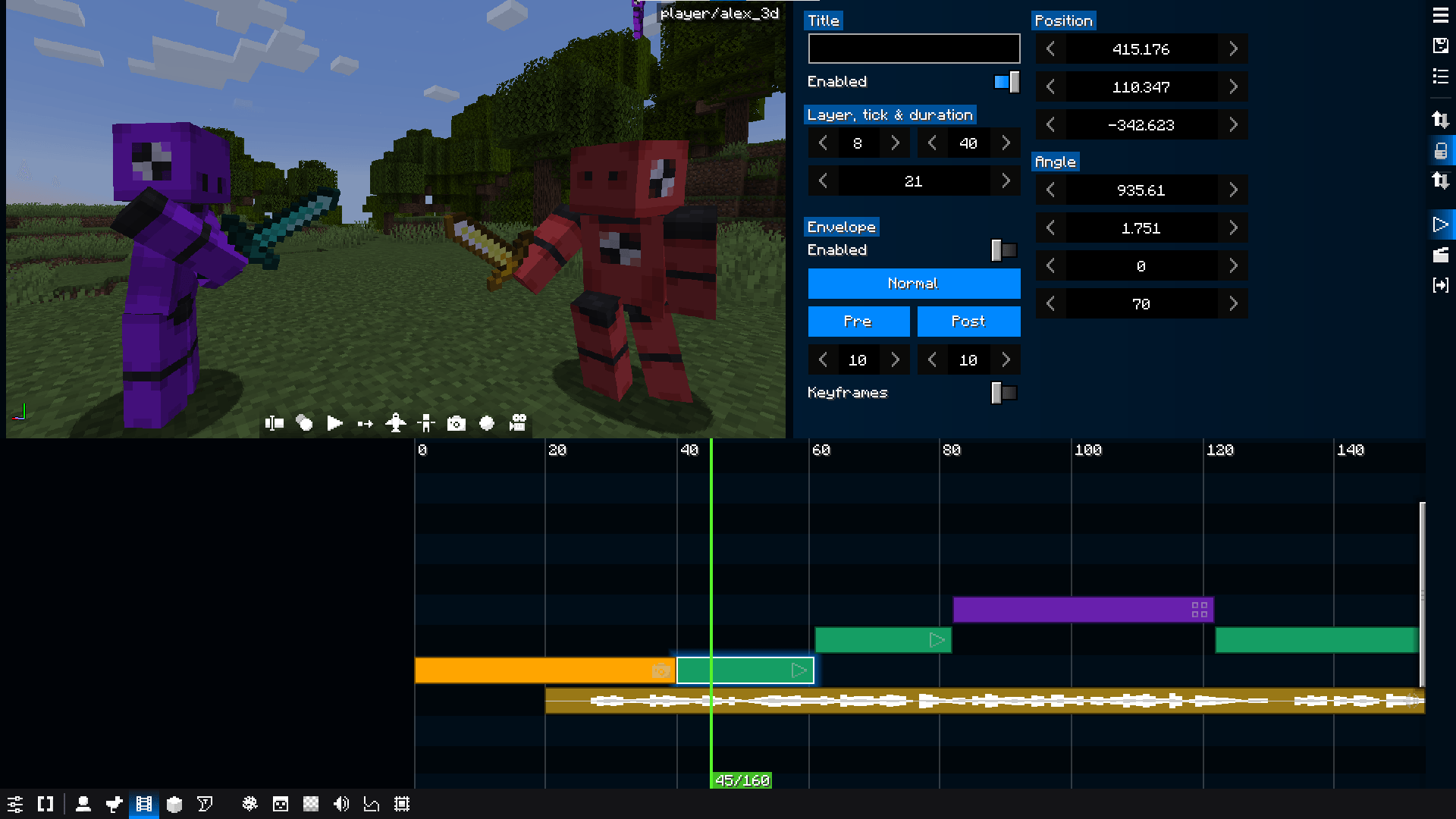Toggle the highlighted lock icon in right sidebar

[x=1441, y=151]
